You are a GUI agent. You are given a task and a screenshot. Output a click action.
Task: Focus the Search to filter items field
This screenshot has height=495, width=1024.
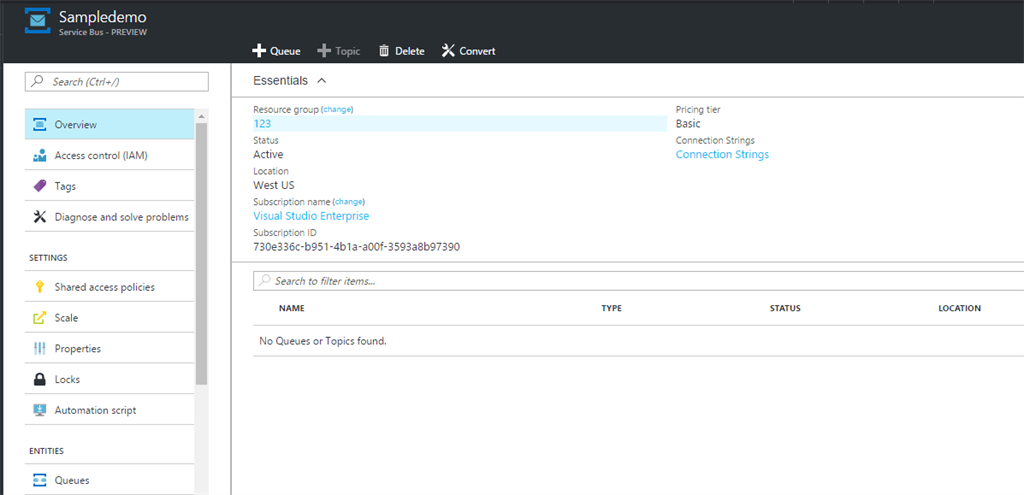pos(639,281)
